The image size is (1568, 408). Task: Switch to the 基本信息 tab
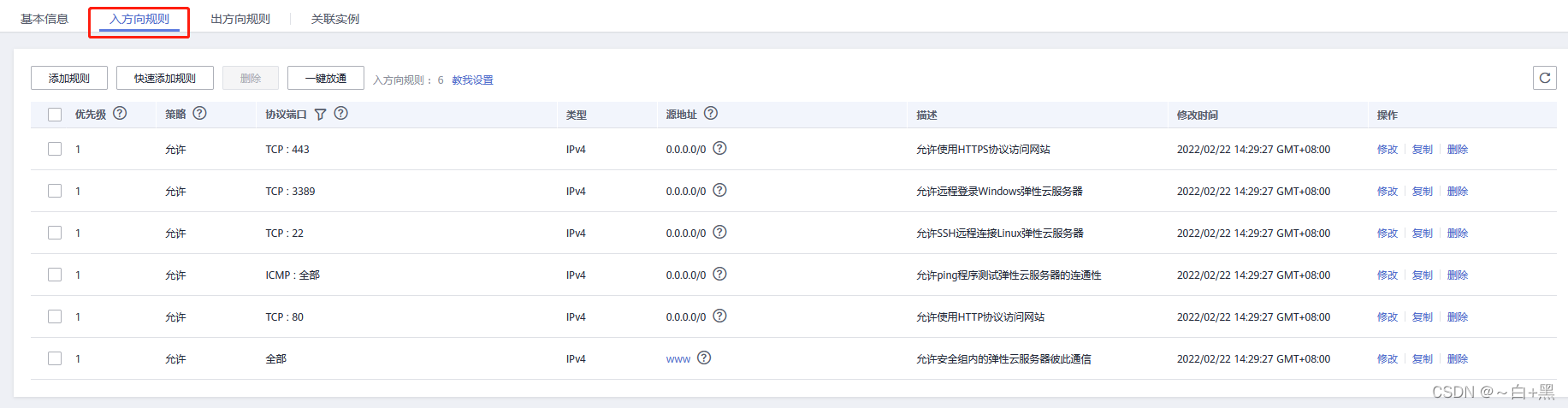click(x=44, y=19)
